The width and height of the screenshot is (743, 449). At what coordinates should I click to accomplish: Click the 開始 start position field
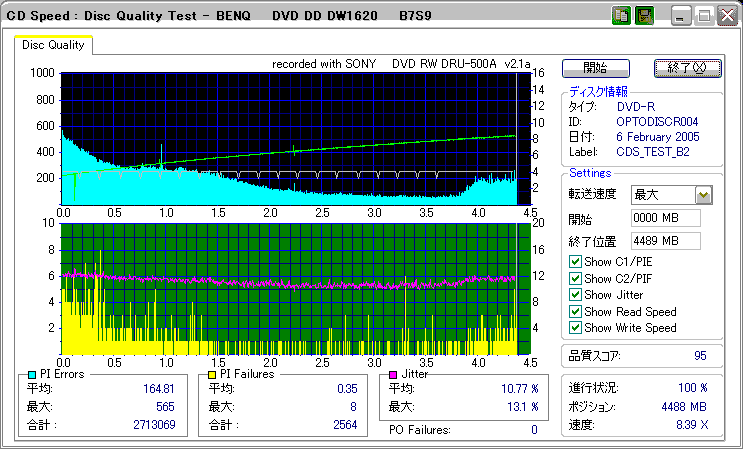tap(665, 218)
